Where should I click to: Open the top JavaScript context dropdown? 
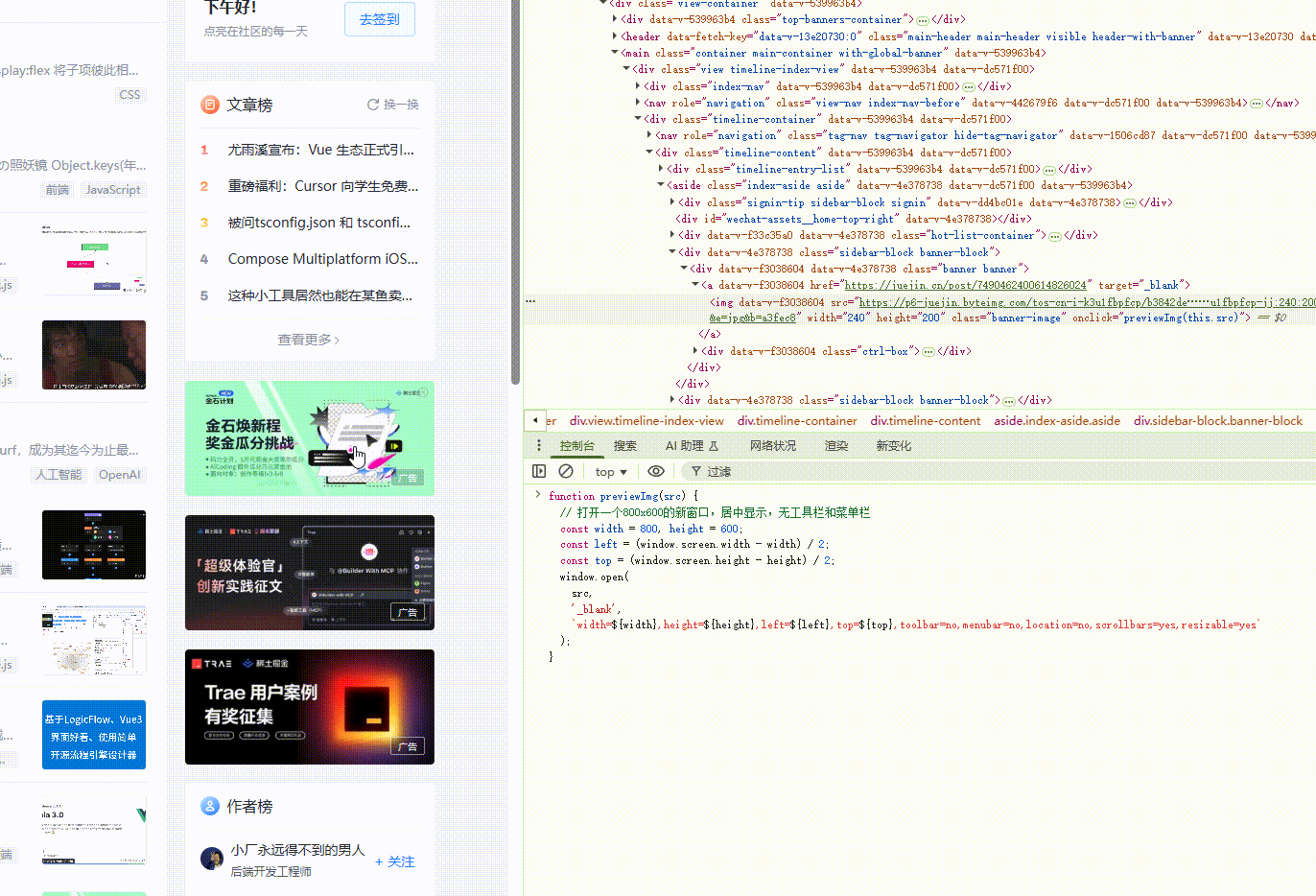(x=610, y=471)
